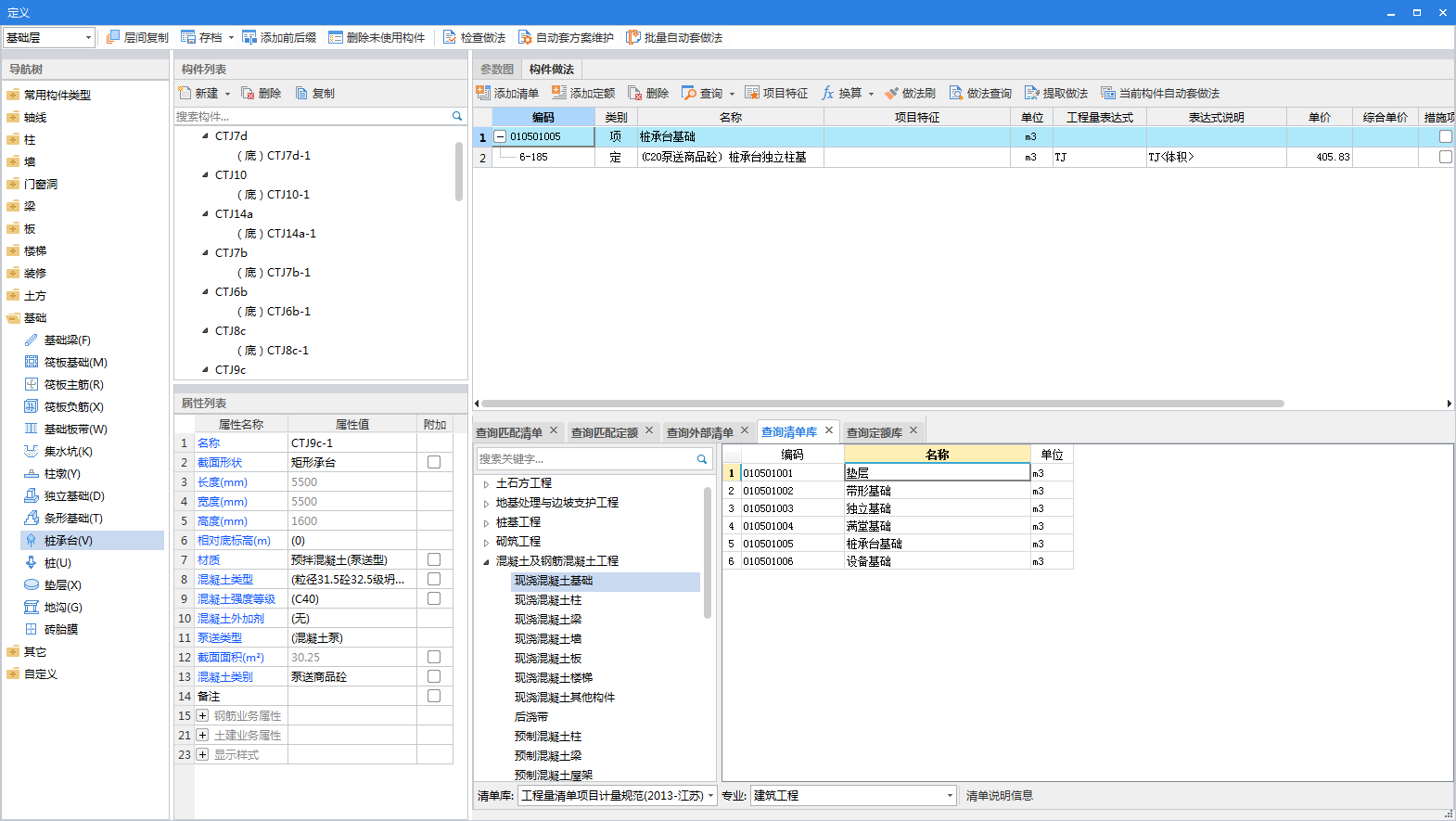The image size is (1456, 821).
Task: Click 新建 in component list
Action: click(x=198, y=93)
